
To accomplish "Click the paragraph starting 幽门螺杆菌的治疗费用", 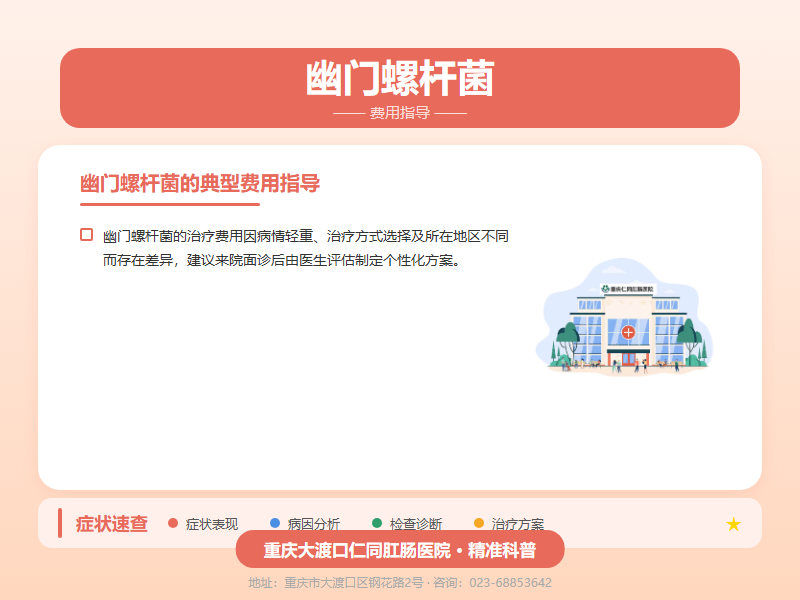I will pyautogui.click(x=306, y=248).
